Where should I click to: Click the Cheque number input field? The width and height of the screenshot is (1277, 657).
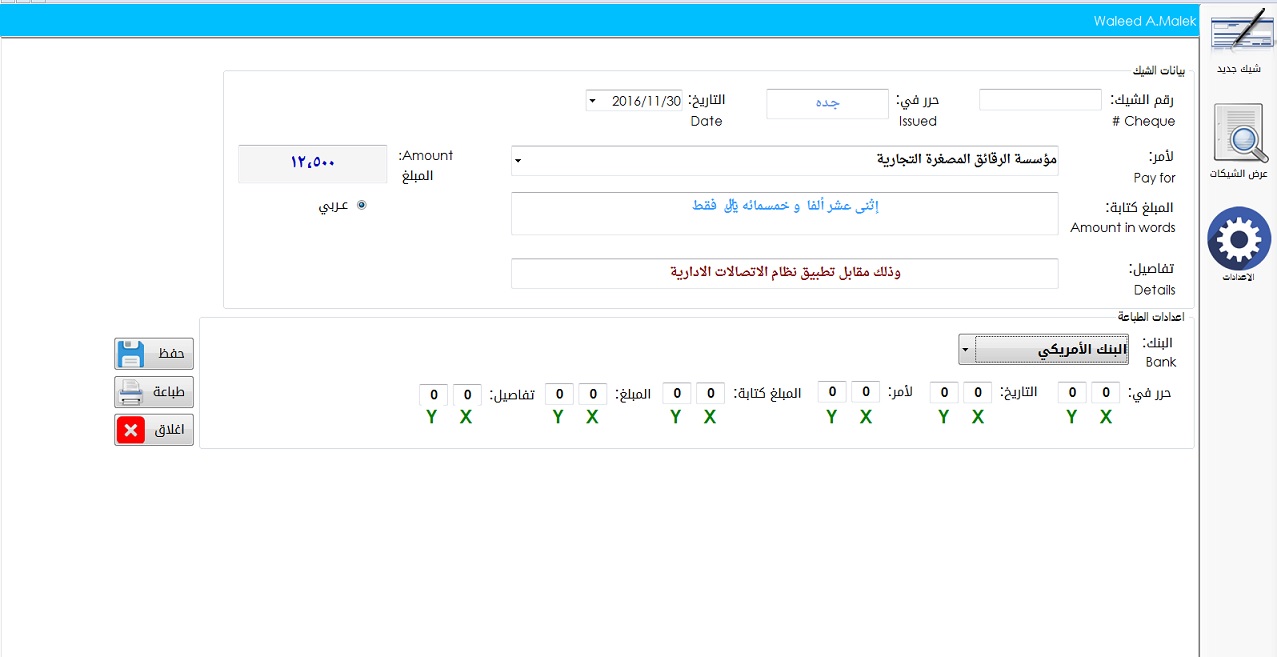click(x=1039, y=100)
